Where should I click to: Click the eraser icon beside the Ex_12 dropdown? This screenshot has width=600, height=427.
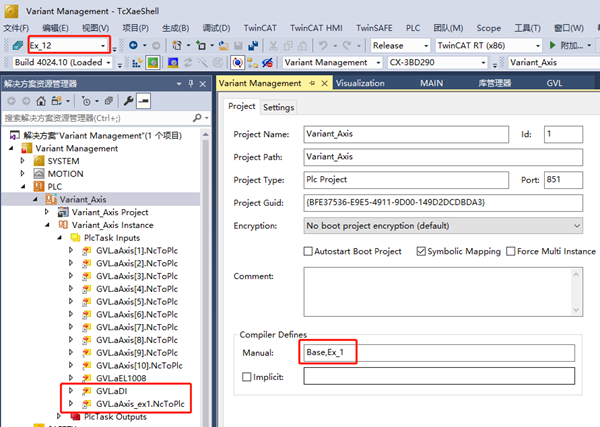click(18, 45)
